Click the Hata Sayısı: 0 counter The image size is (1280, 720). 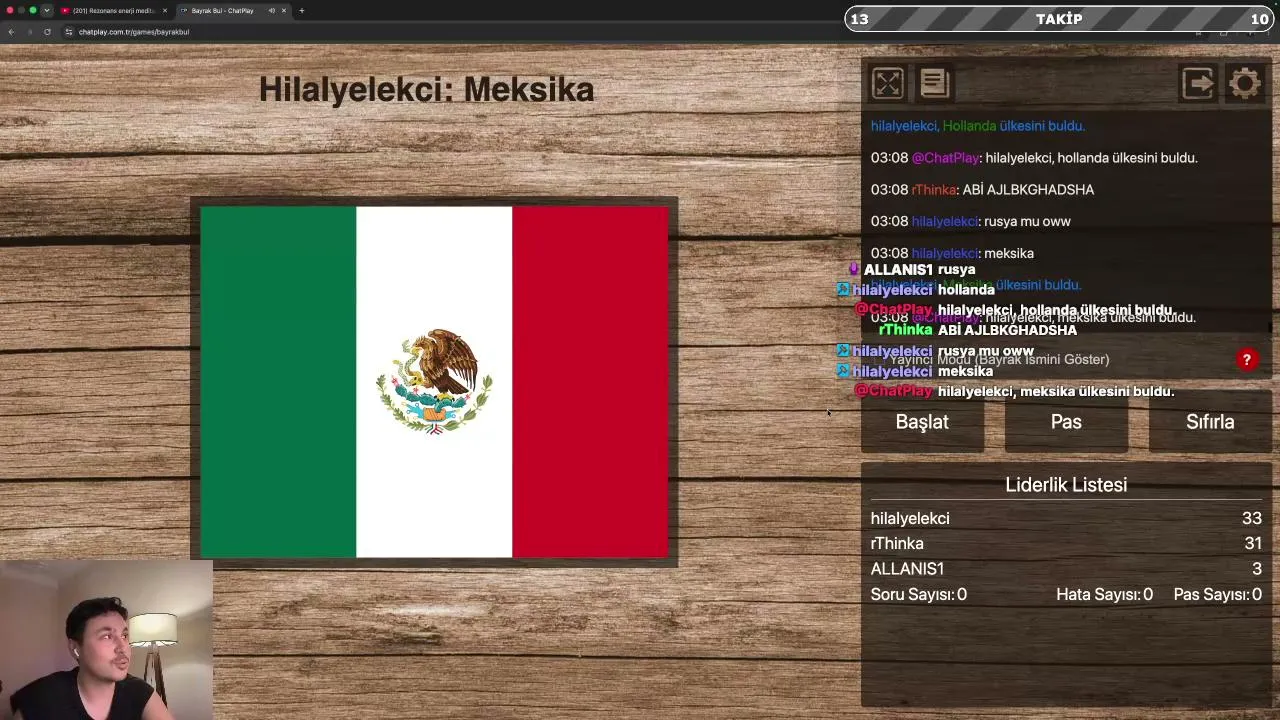(1104, 594)
